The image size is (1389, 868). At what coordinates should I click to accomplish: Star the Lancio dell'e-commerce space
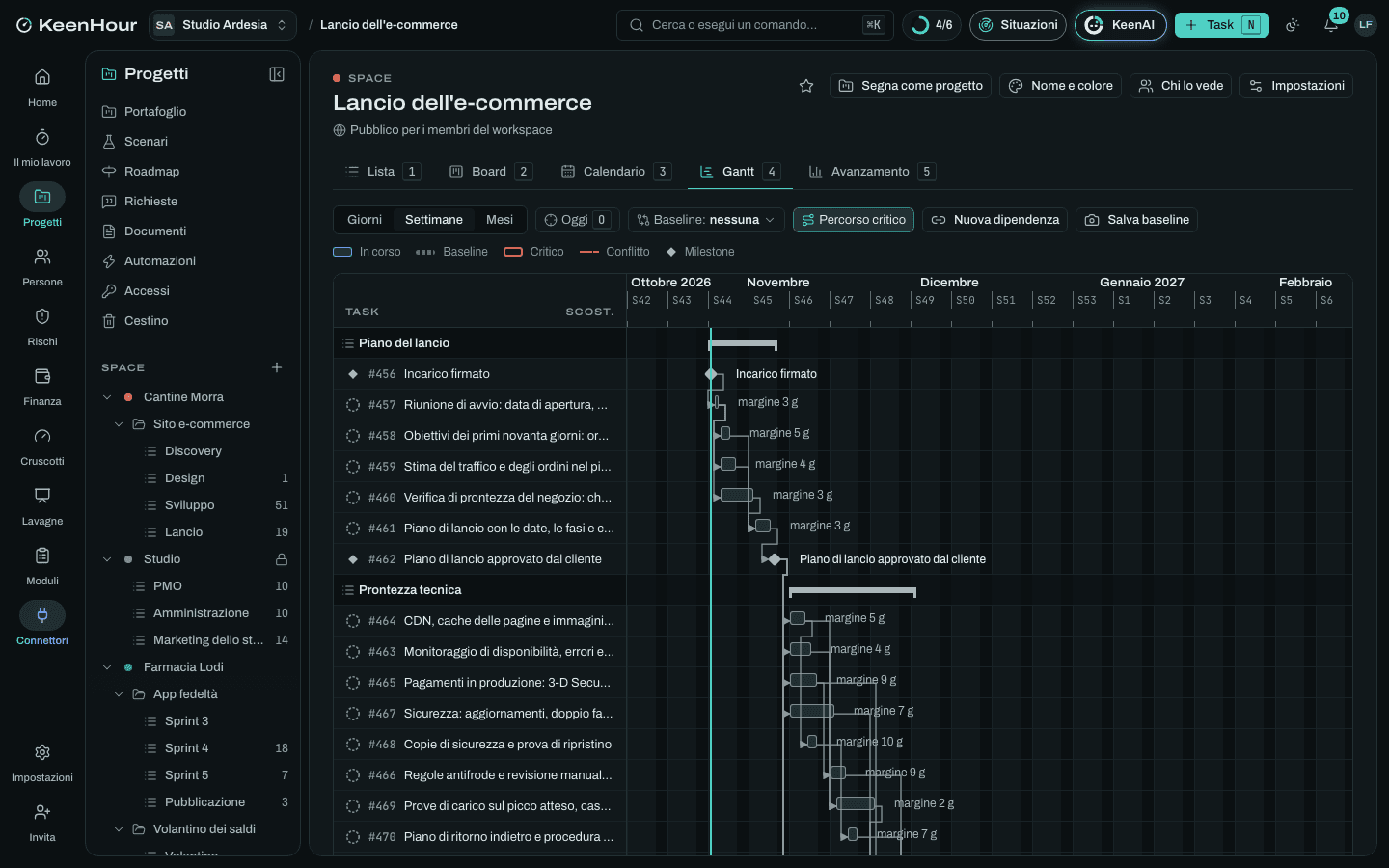[x=806, y=86]
